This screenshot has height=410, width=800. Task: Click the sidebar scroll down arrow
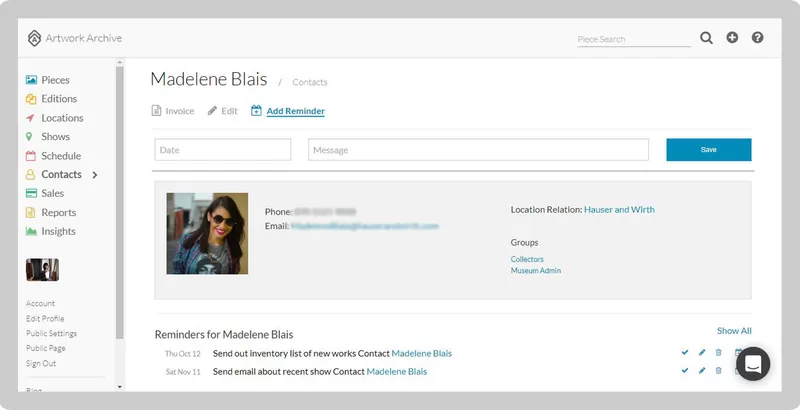120,387
